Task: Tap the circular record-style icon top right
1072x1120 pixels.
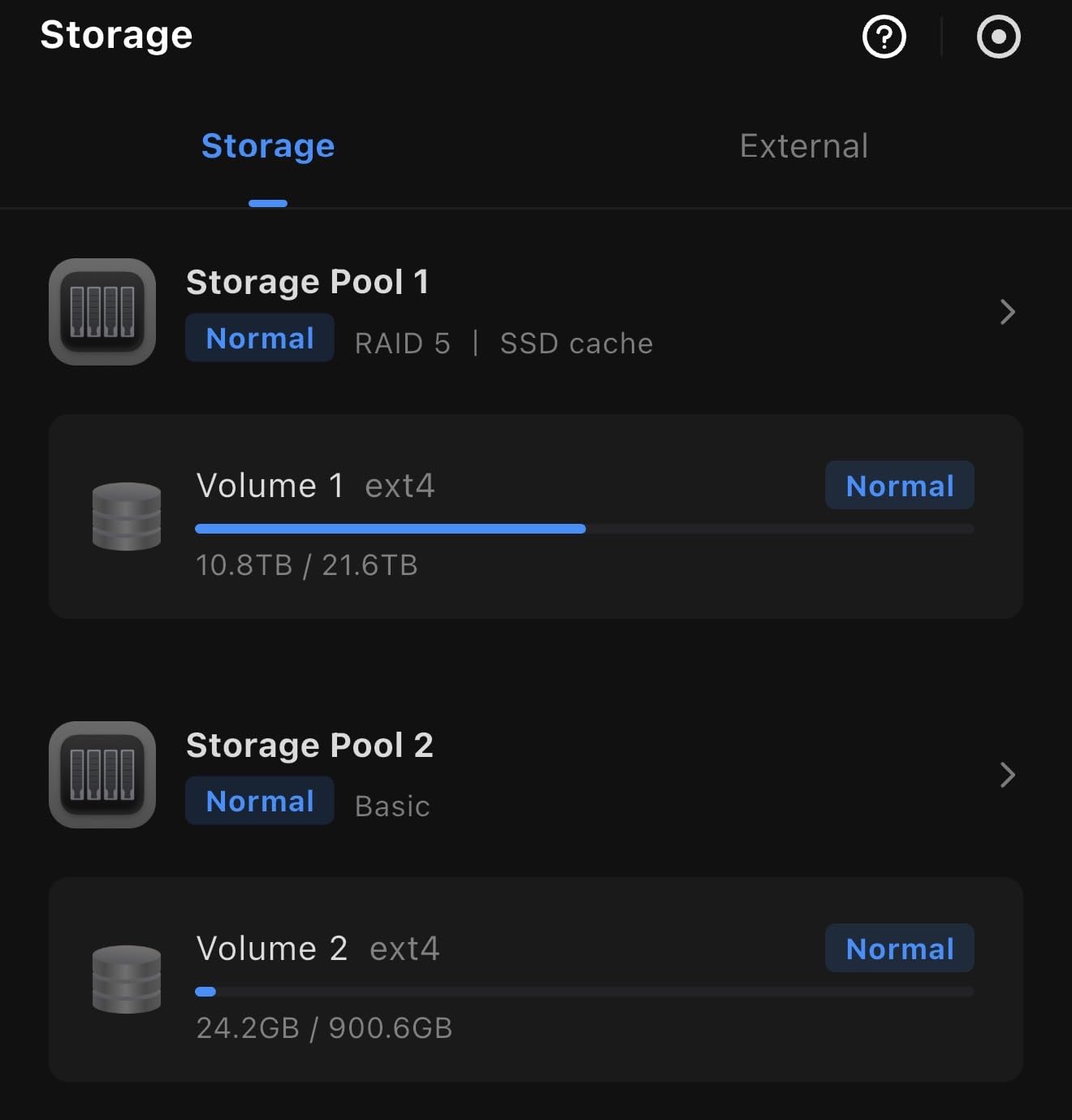Action: 998,37
